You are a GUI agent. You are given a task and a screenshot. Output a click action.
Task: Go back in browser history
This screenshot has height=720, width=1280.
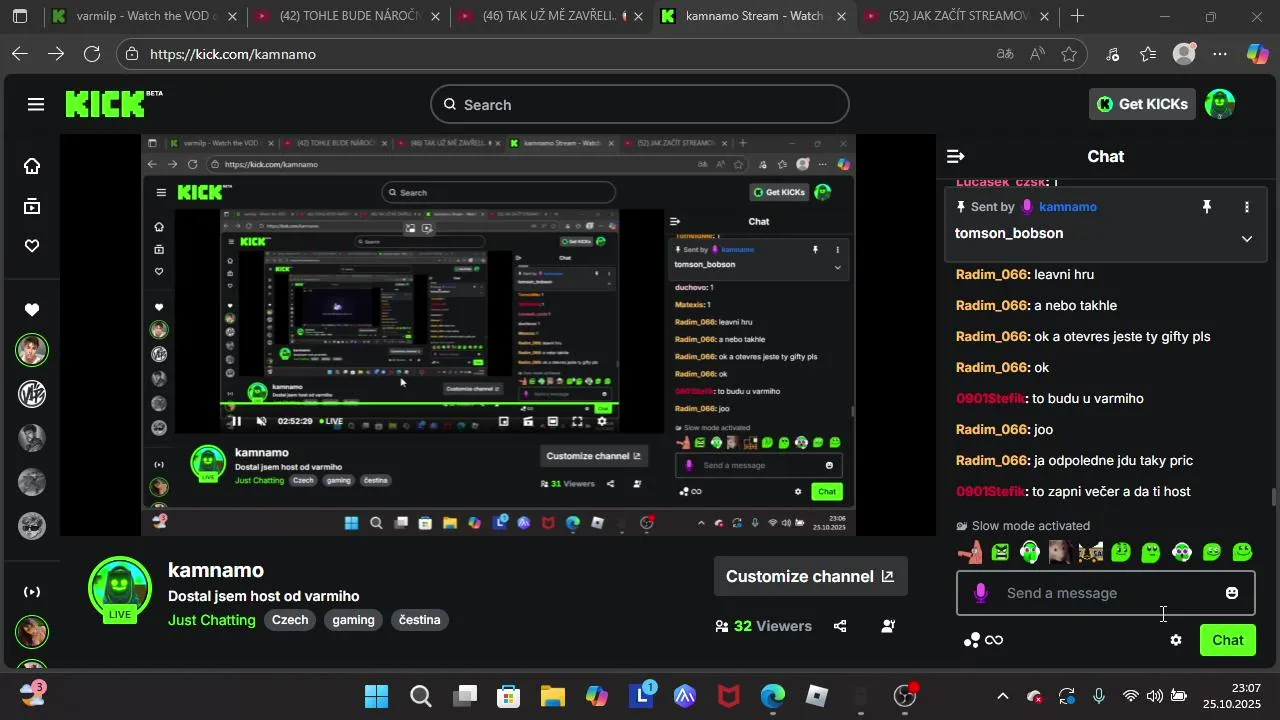[20, 54]
